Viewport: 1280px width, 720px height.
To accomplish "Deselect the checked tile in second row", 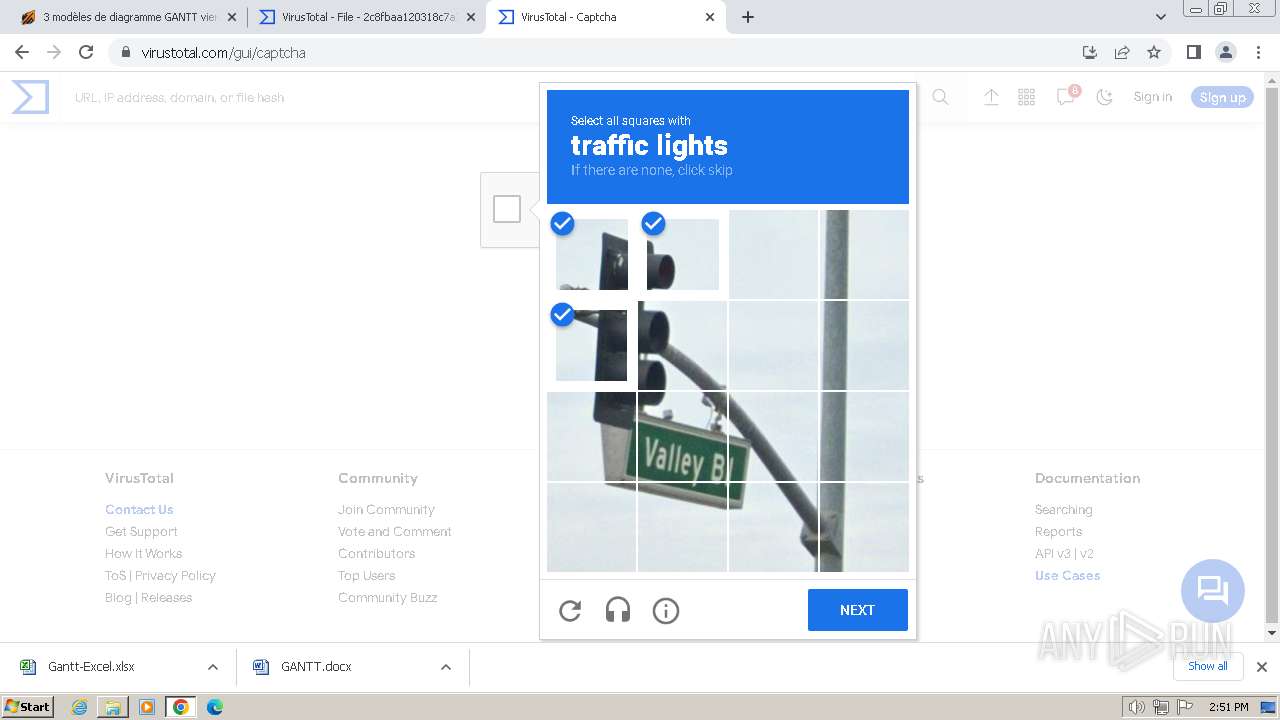I will 591,345.
